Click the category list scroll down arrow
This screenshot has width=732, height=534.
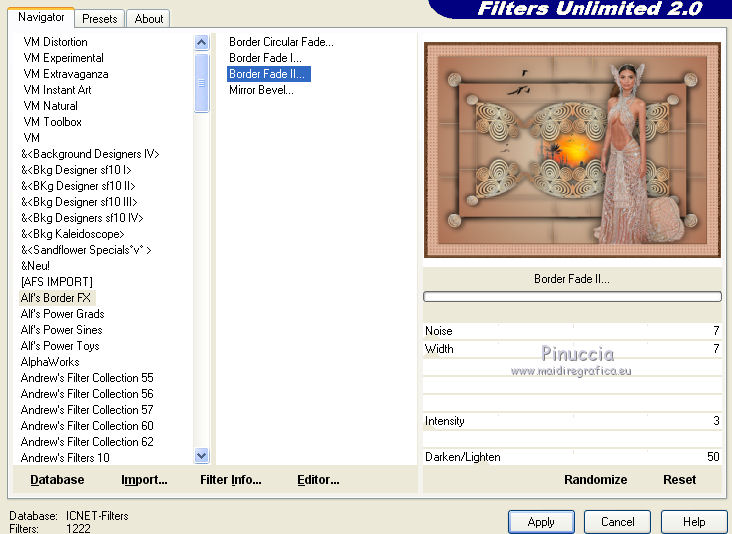[202, 456]
